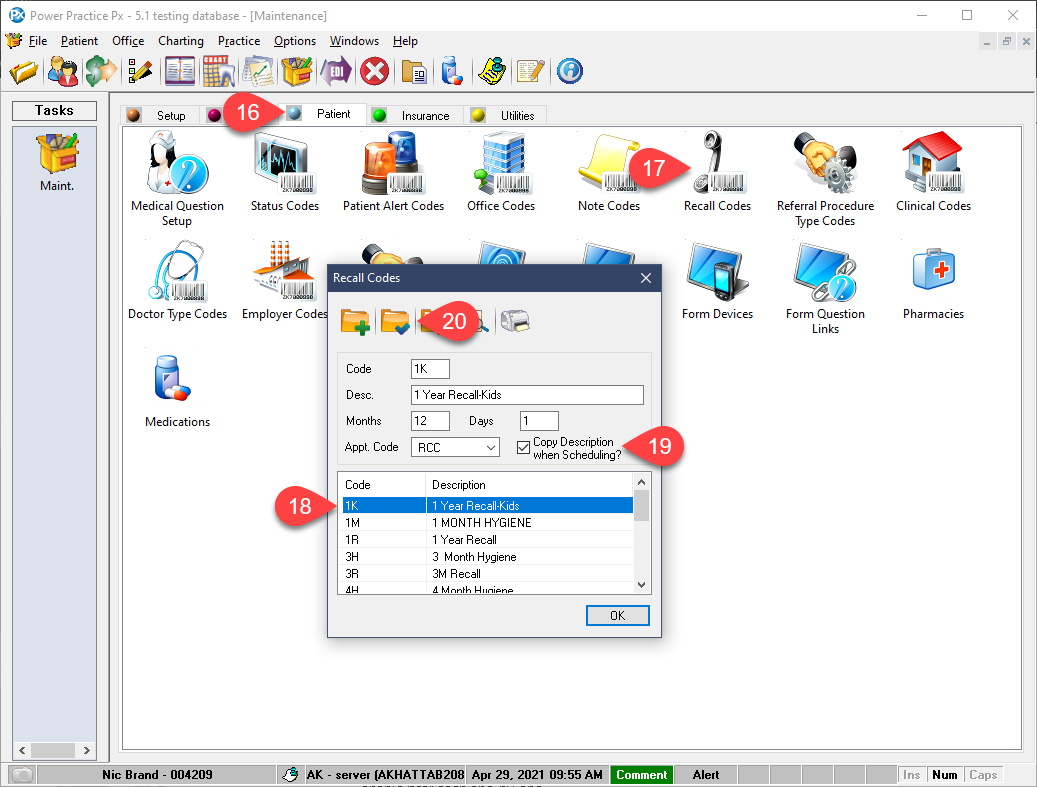
Task: Open the Charting menu
Action: click(181, 41)
